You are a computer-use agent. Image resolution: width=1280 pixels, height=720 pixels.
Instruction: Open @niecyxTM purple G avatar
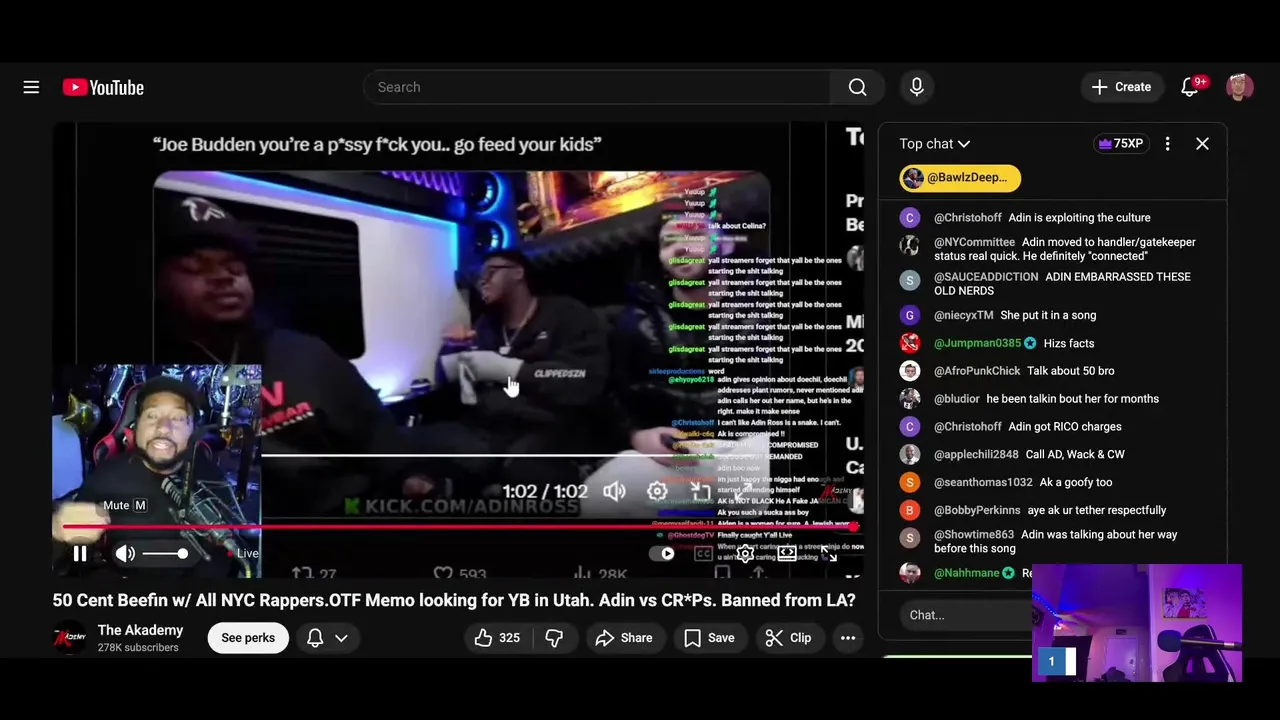[x=909, y=315]
